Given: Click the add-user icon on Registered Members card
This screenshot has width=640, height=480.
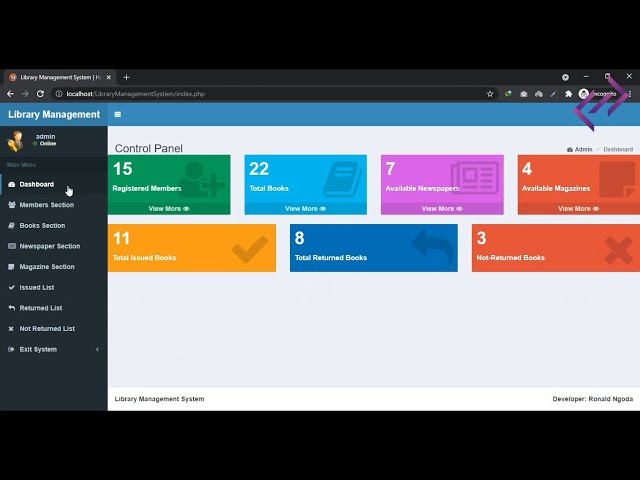Looking at the screenshot, I should (202, 180).
